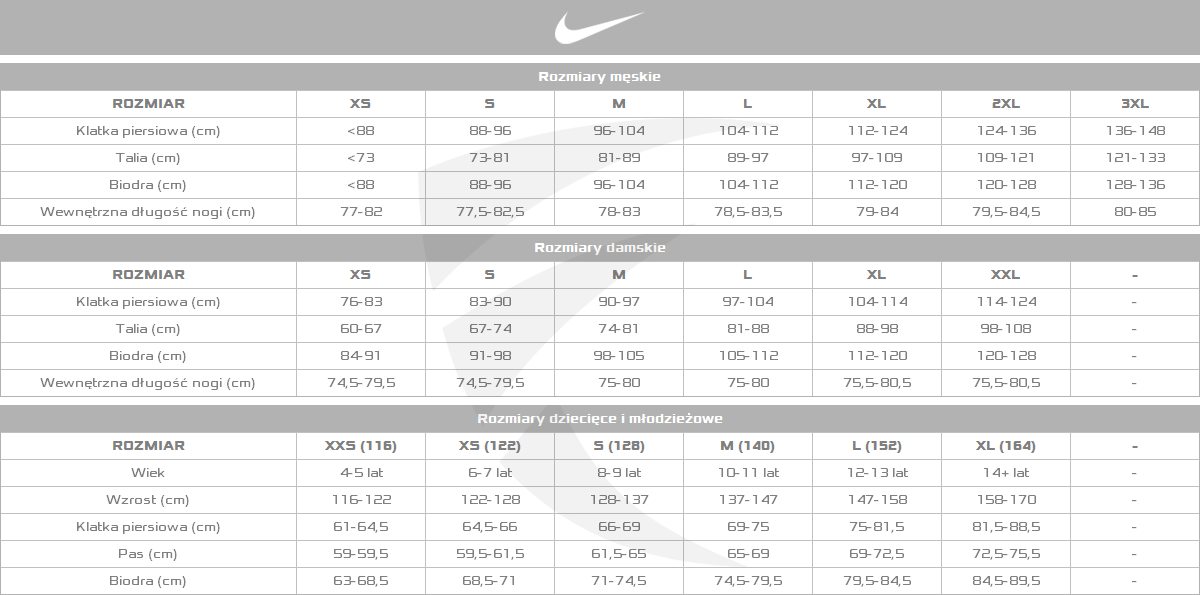Select the Rozmiary męskie section header
The height and width of the screenshot is (595, 1200).
pos(599,76)
